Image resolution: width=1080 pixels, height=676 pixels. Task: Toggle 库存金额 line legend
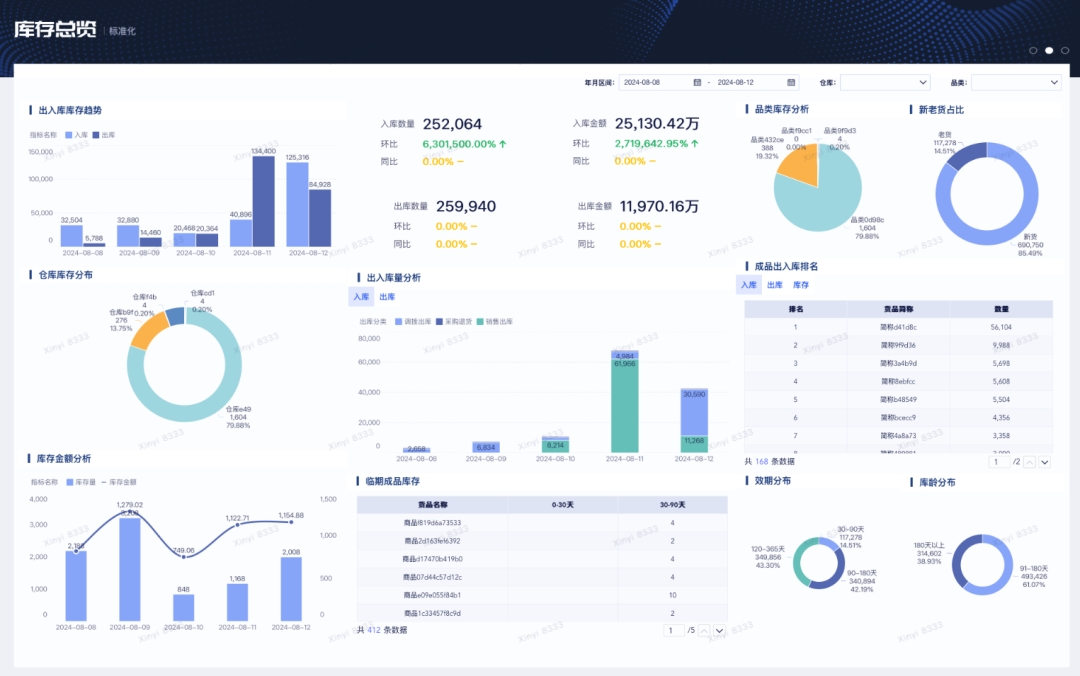(x=119, y=482)
